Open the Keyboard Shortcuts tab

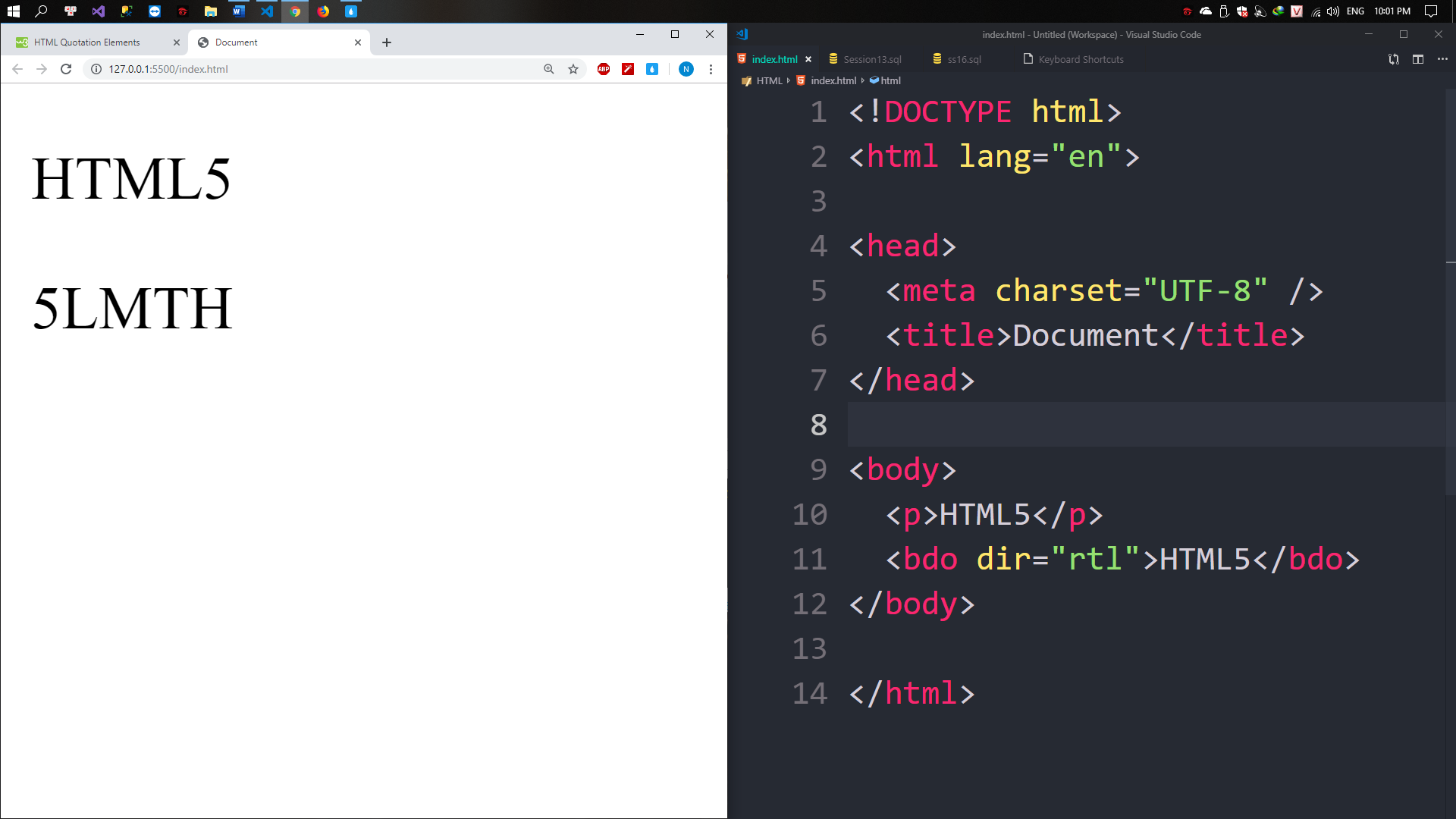coord(1081,59)
